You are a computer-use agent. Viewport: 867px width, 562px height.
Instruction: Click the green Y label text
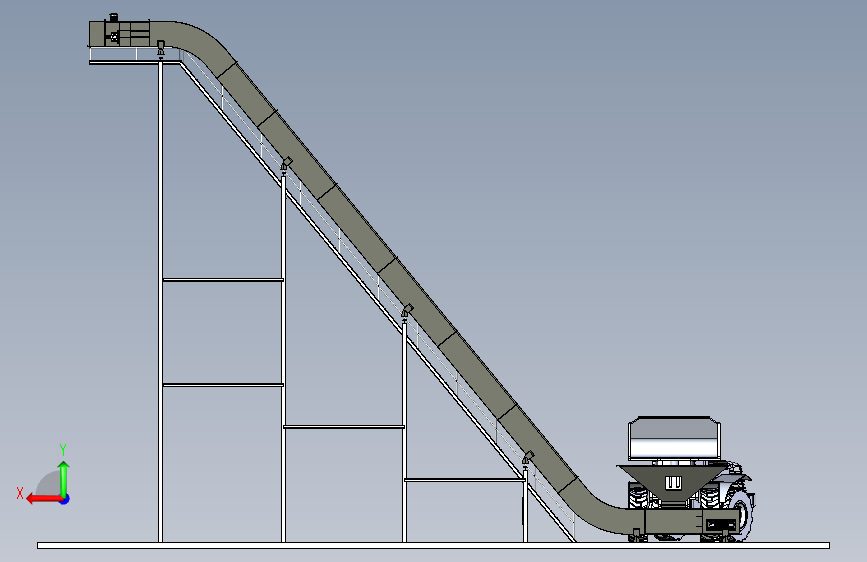point(63,449)
